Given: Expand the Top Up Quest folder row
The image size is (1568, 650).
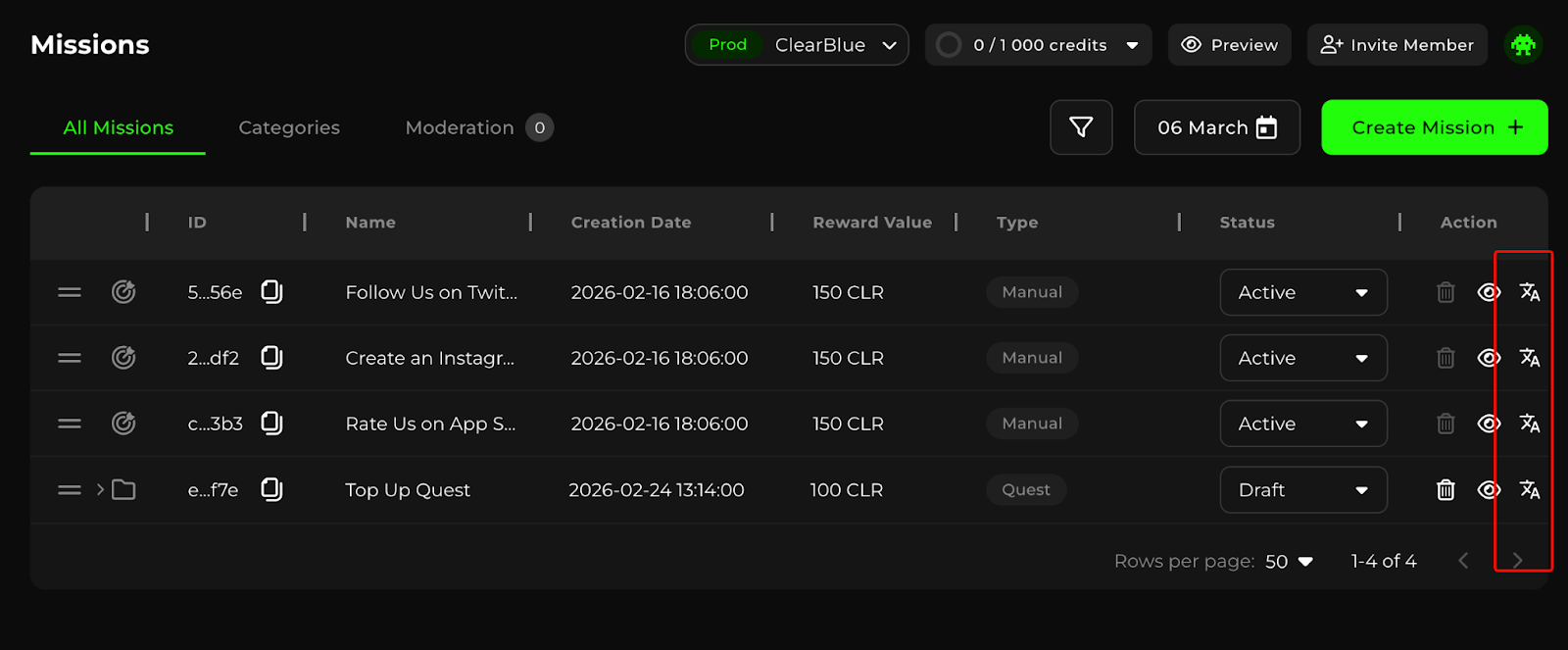Looking at the screenshot, I should (100, 489).
